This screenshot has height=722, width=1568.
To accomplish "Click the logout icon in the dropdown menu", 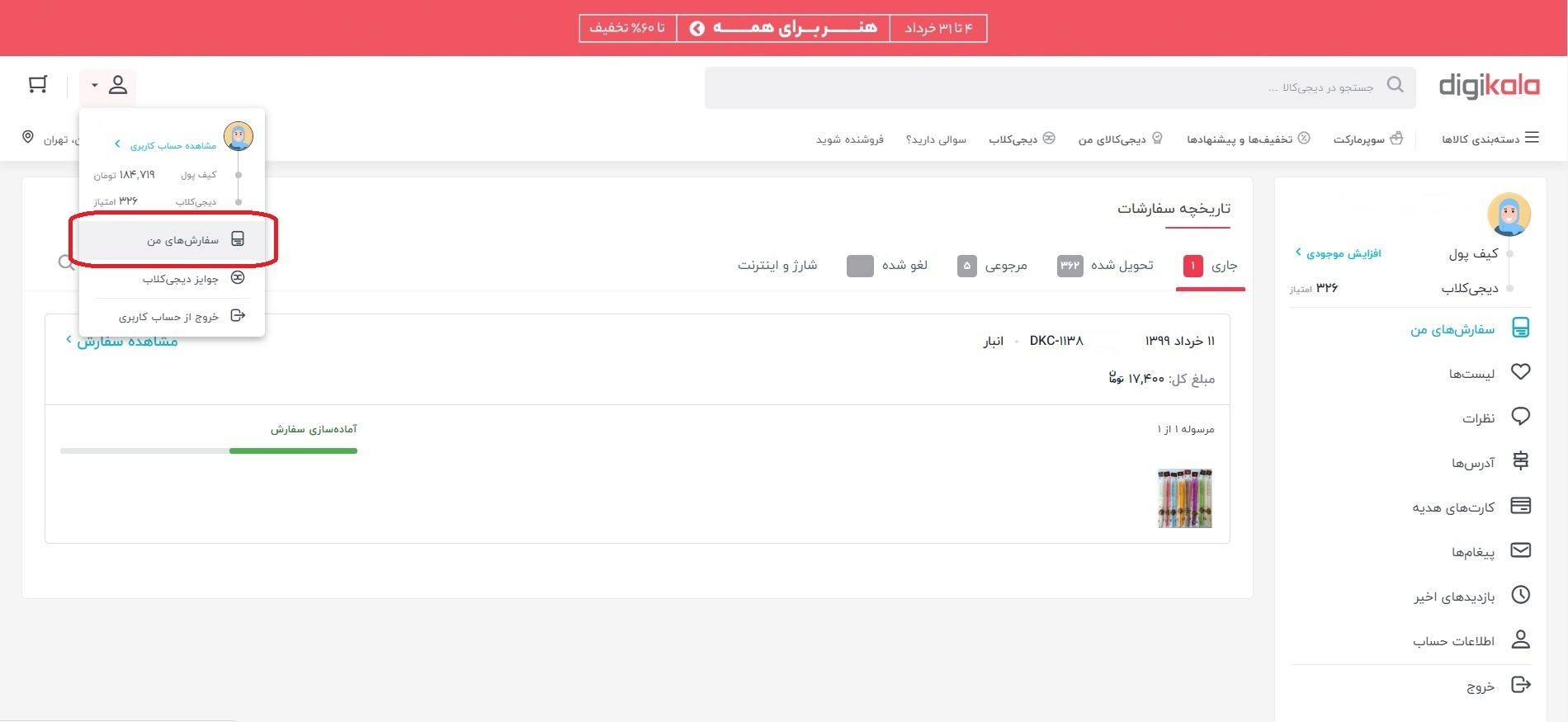I will (238, 315).
